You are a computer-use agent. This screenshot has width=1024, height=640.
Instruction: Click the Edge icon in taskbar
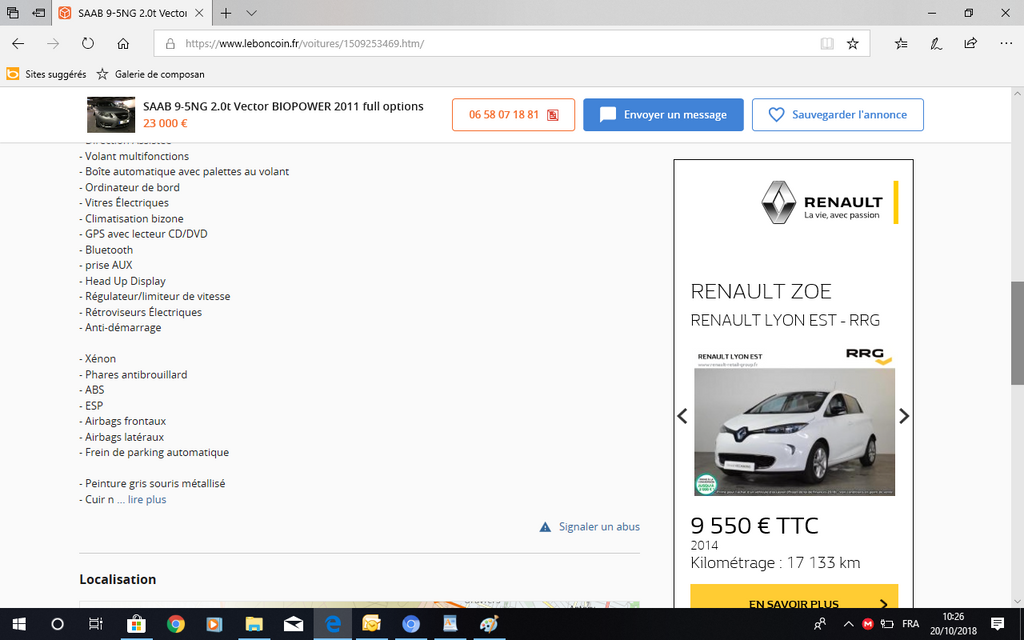coord(332,624)
